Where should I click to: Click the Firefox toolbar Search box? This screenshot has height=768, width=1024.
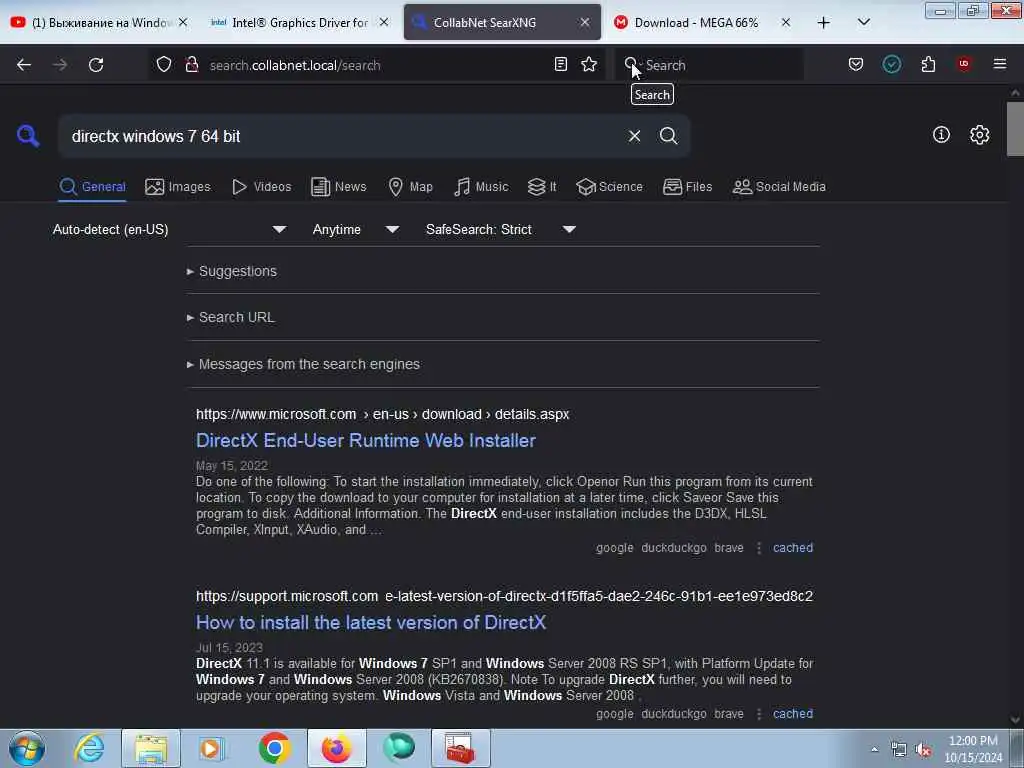click(x=709, y=65)
